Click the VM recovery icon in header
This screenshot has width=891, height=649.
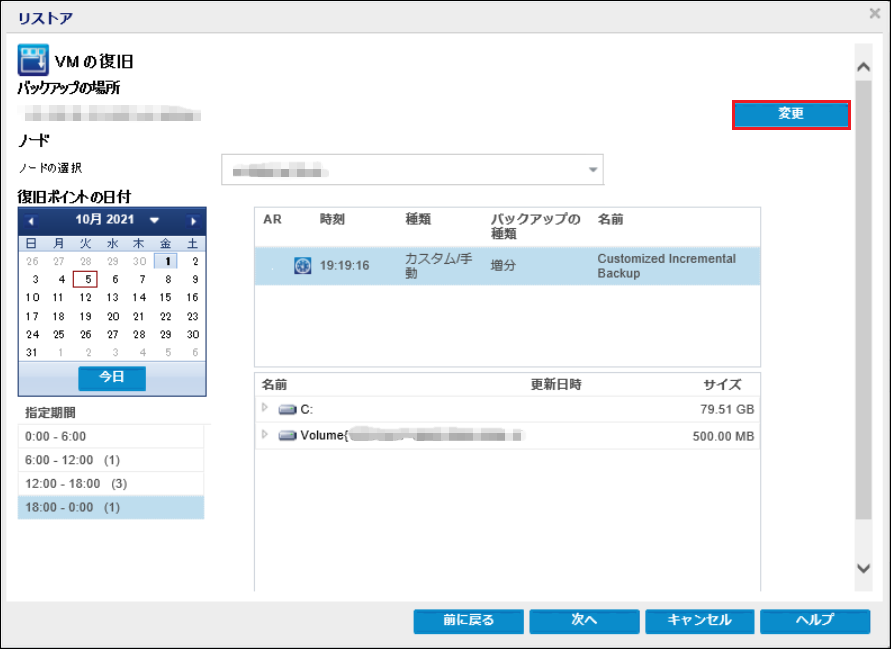click(x=33, y=60)
